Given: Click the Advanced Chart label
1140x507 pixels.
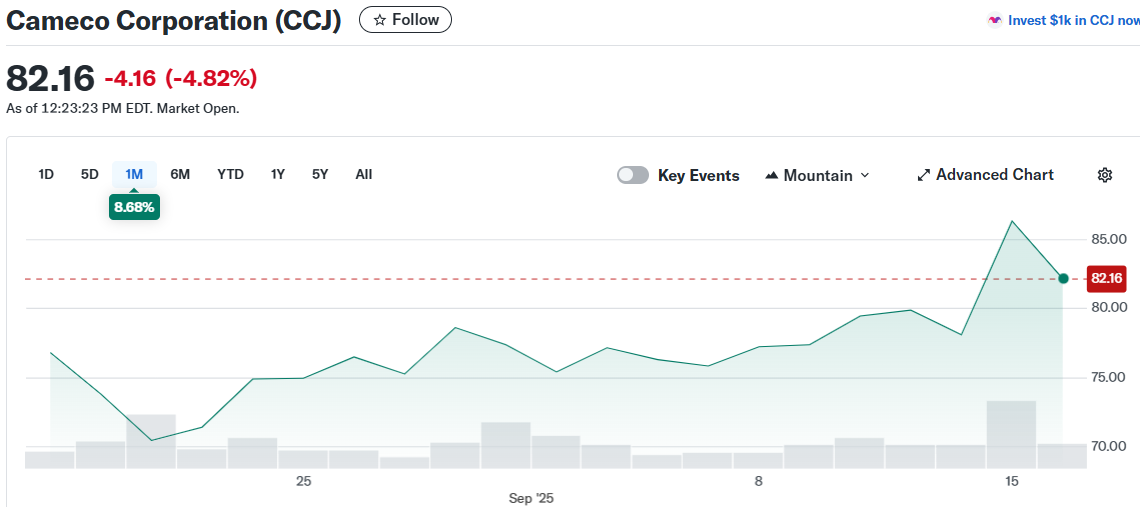Looking at the screenshot, I should (x=994, y=175).
